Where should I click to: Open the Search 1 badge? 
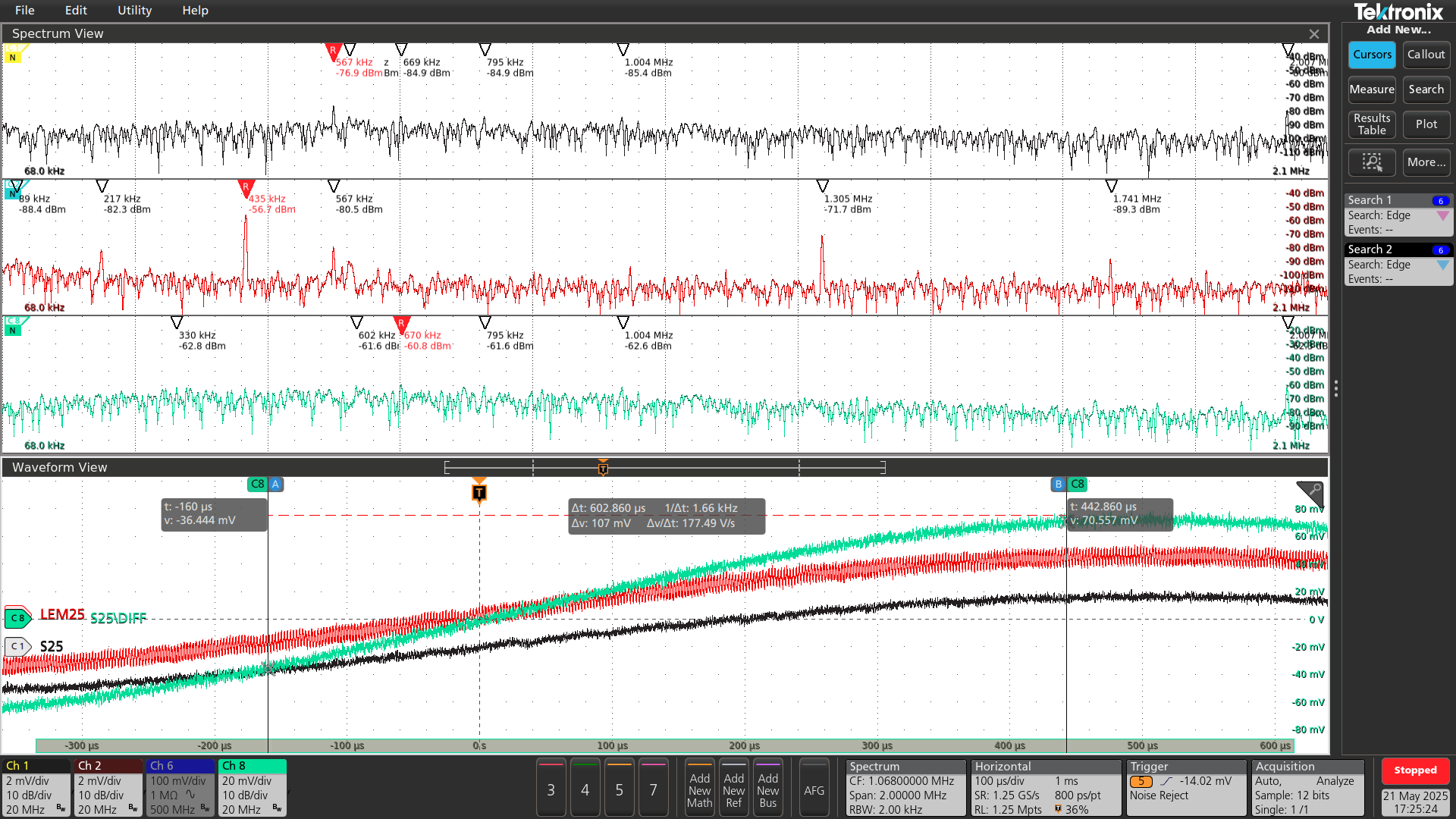pyautogui.click(x=1398, y=215)
